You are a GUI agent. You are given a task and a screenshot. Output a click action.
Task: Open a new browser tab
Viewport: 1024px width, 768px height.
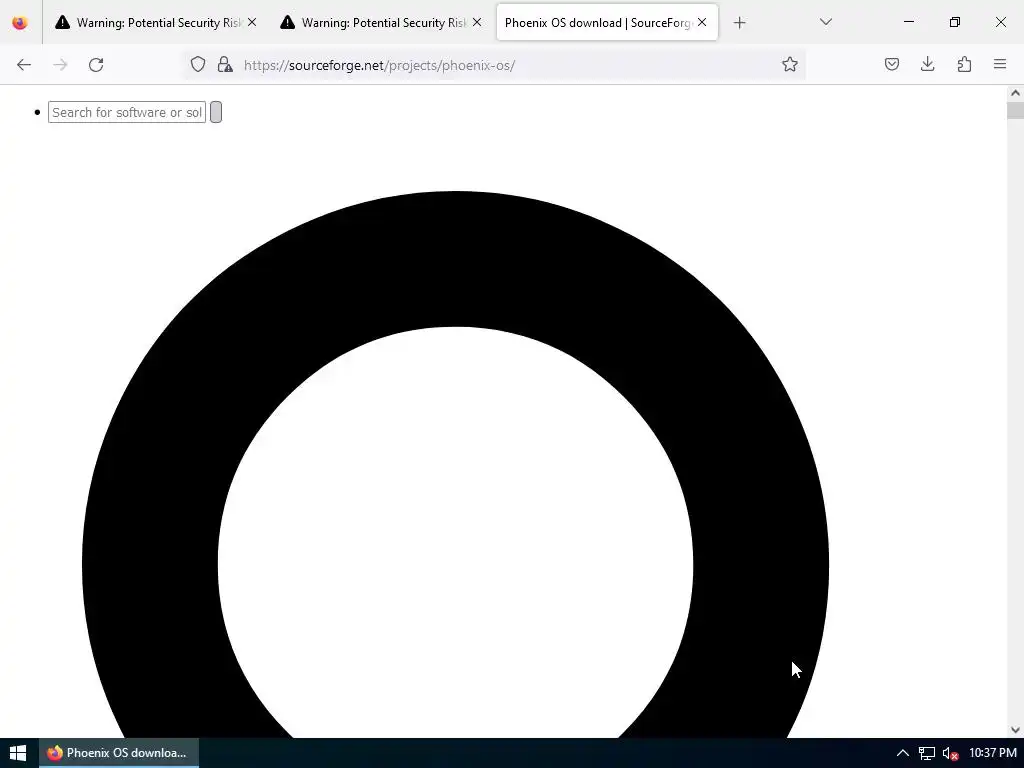click(739, 23)
